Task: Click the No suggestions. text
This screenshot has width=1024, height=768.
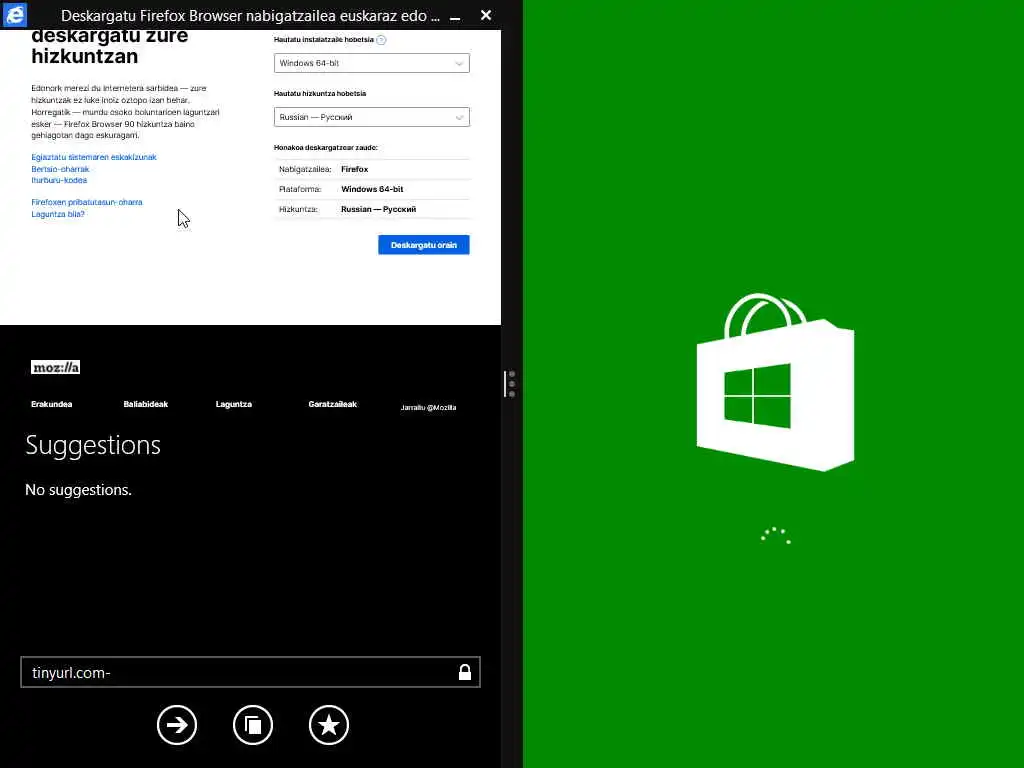Action: (78, 490)
